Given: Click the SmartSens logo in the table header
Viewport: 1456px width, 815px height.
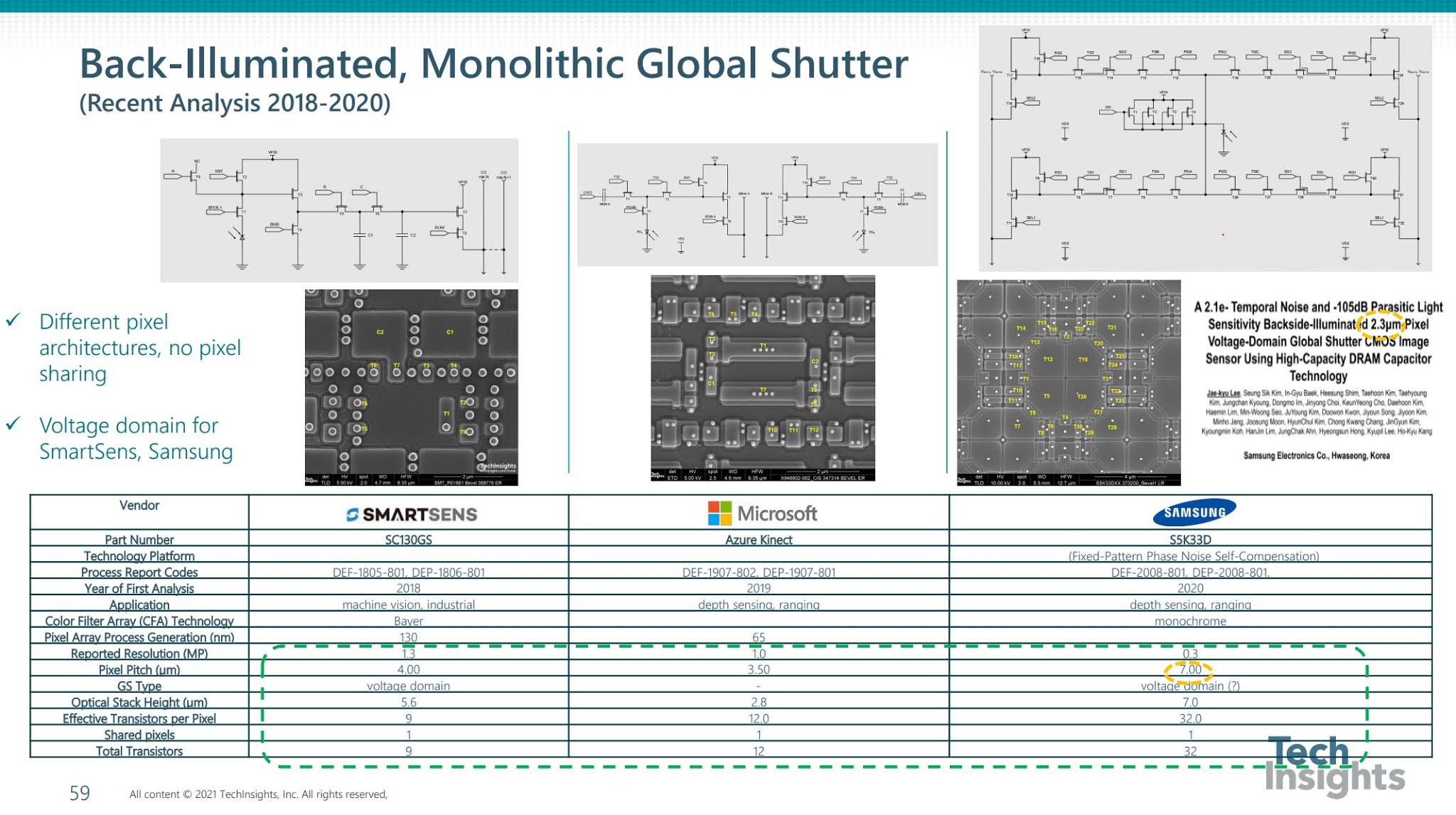Looking at the screenshot, I should coord(412,513).
